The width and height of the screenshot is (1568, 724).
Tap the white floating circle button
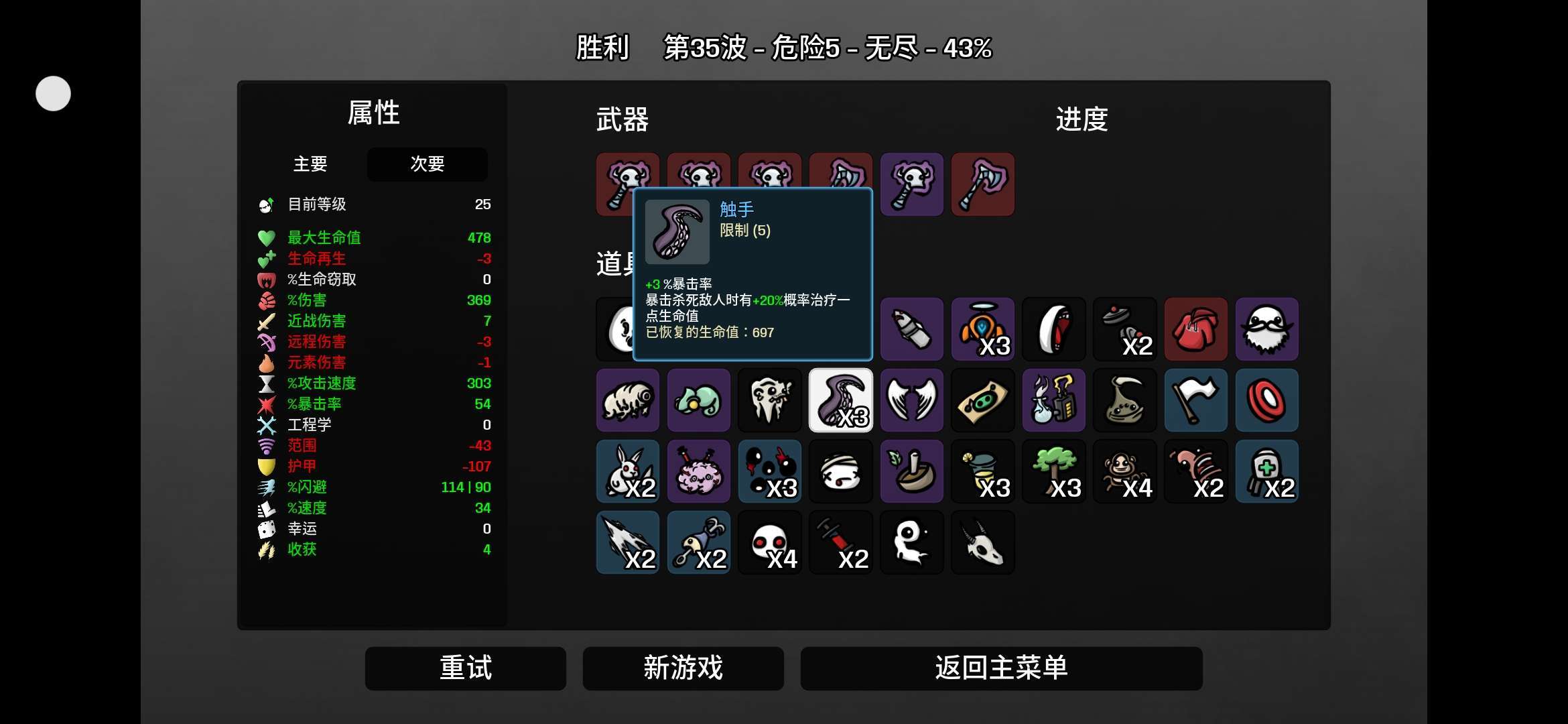(53, 93)
